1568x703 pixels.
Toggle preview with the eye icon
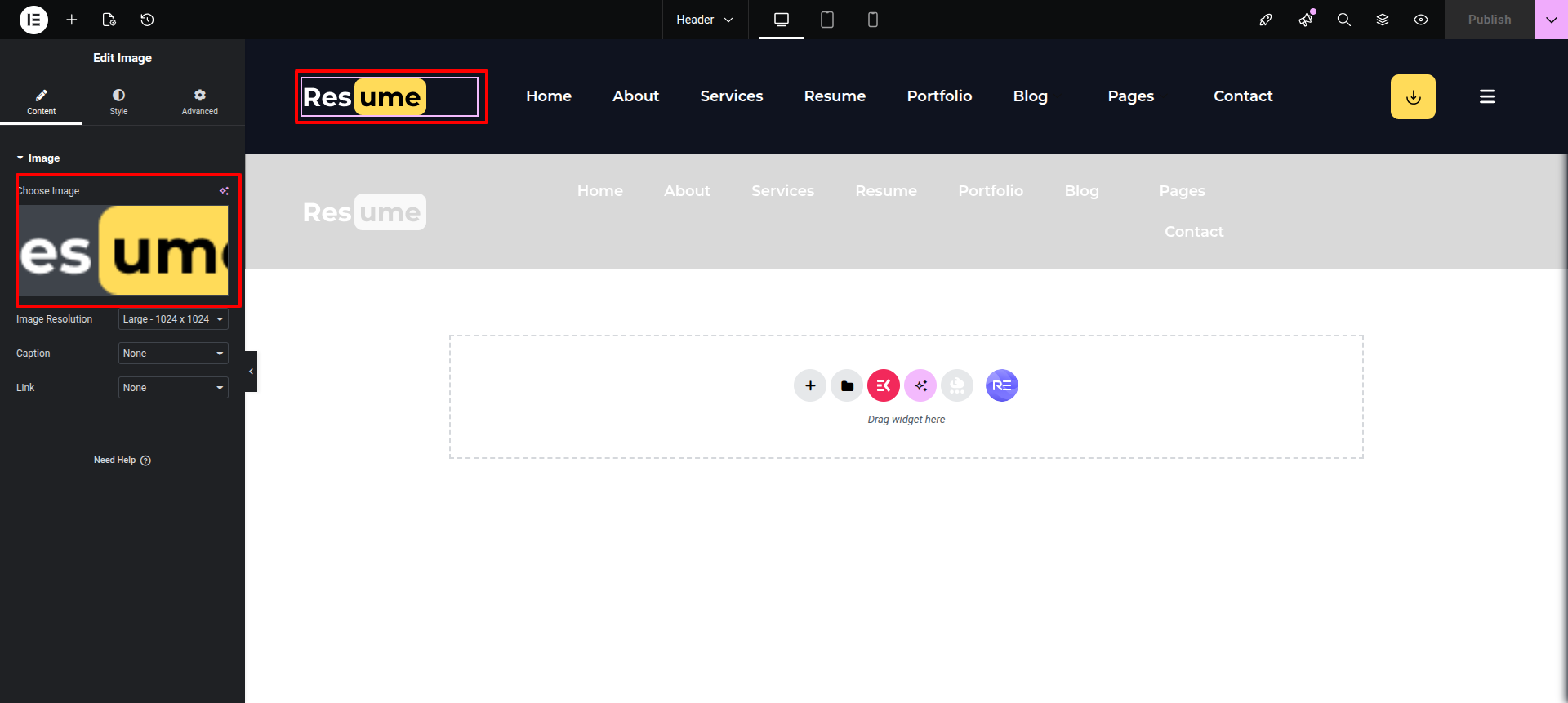(1421, 20)
